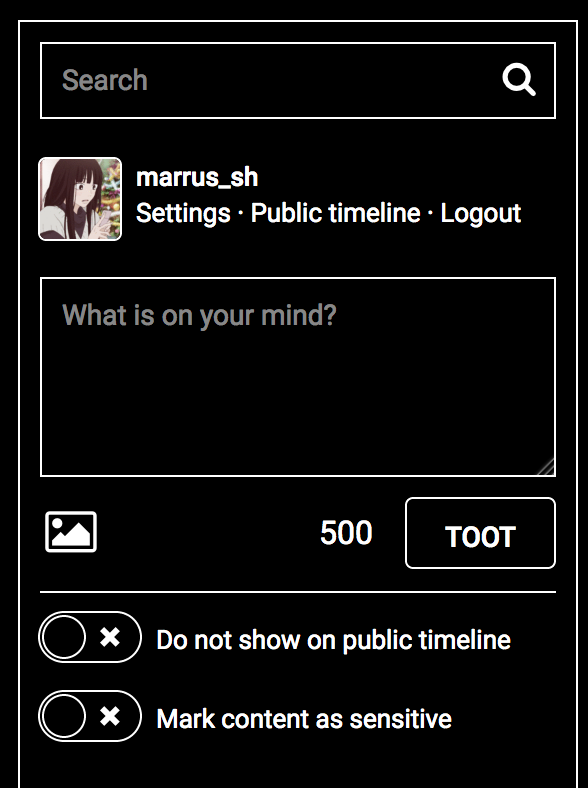The width and height of the screenshot is (588, 788).
Task: Click the Do not show on public timeline label
Action: [334, 640]
